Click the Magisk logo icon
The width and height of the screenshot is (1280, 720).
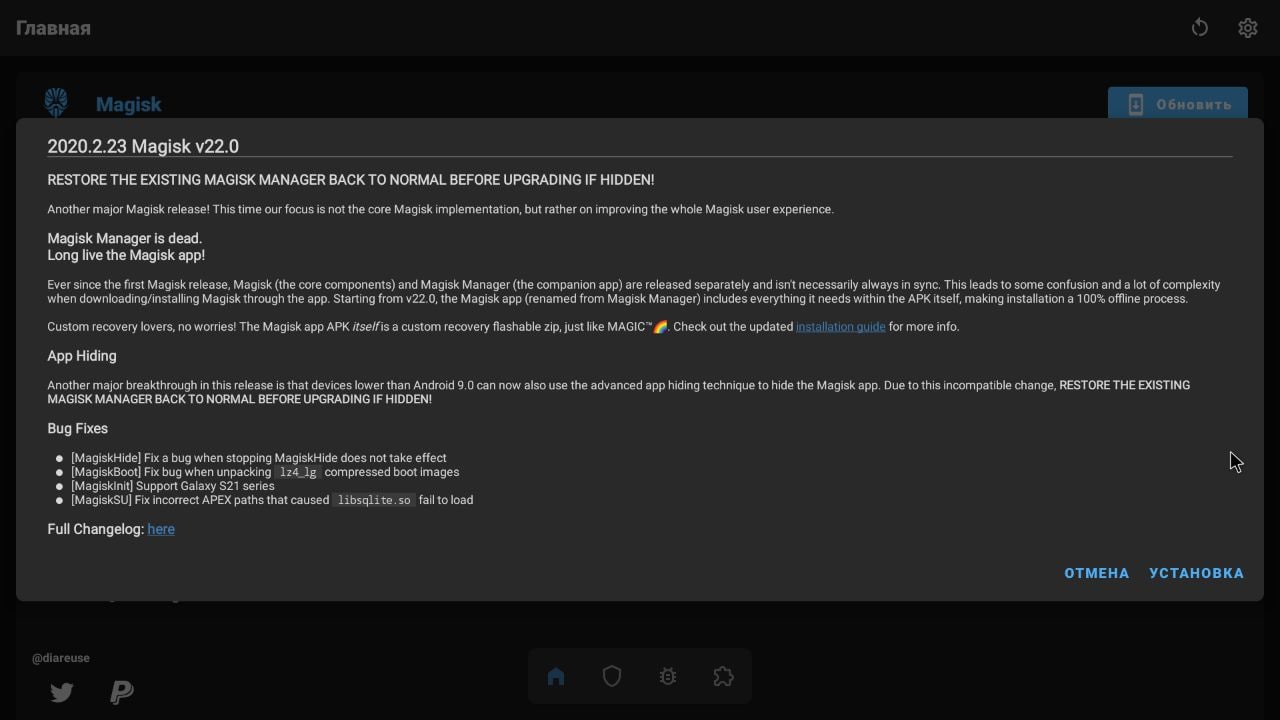coord(56,103)
